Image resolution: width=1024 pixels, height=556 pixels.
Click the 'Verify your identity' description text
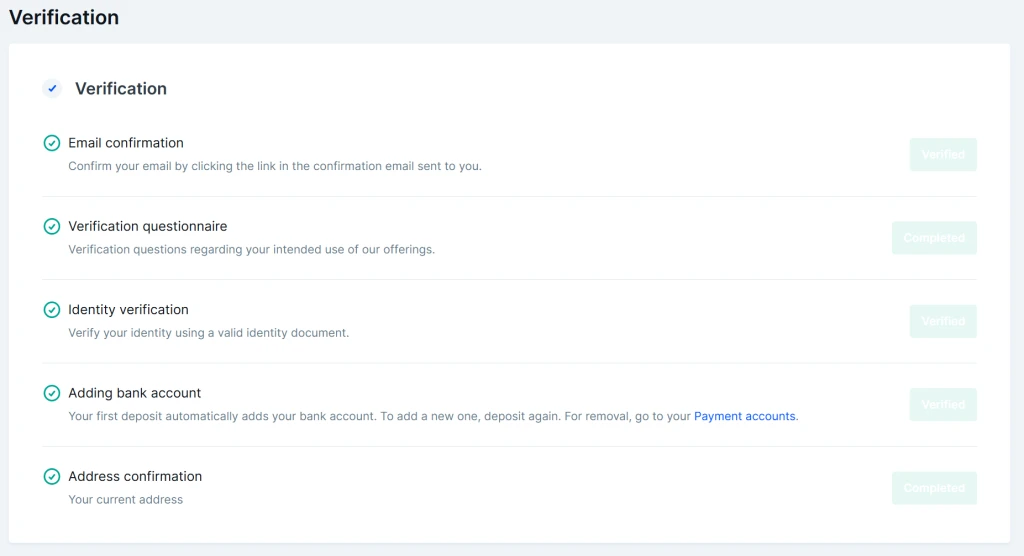[208, 333]
